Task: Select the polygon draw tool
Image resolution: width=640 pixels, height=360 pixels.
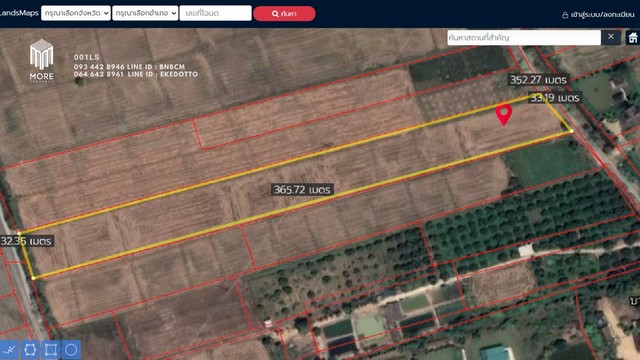Action: [x=30, y=350]
